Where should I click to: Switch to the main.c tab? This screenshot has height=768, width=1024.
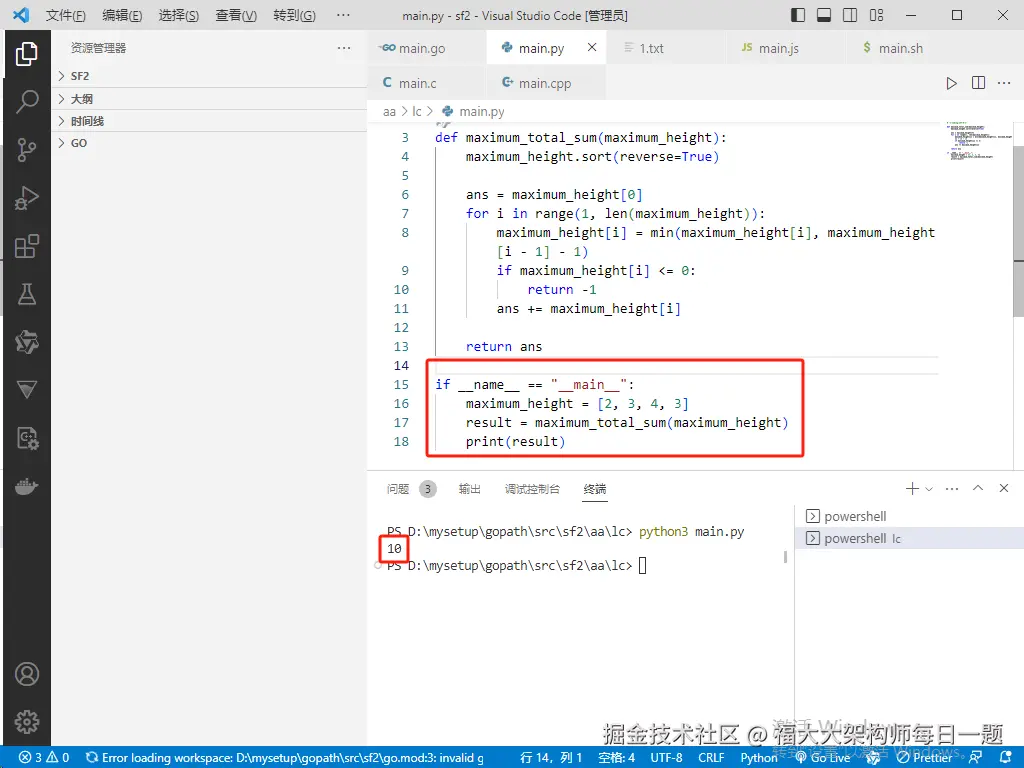pos(427,83)
